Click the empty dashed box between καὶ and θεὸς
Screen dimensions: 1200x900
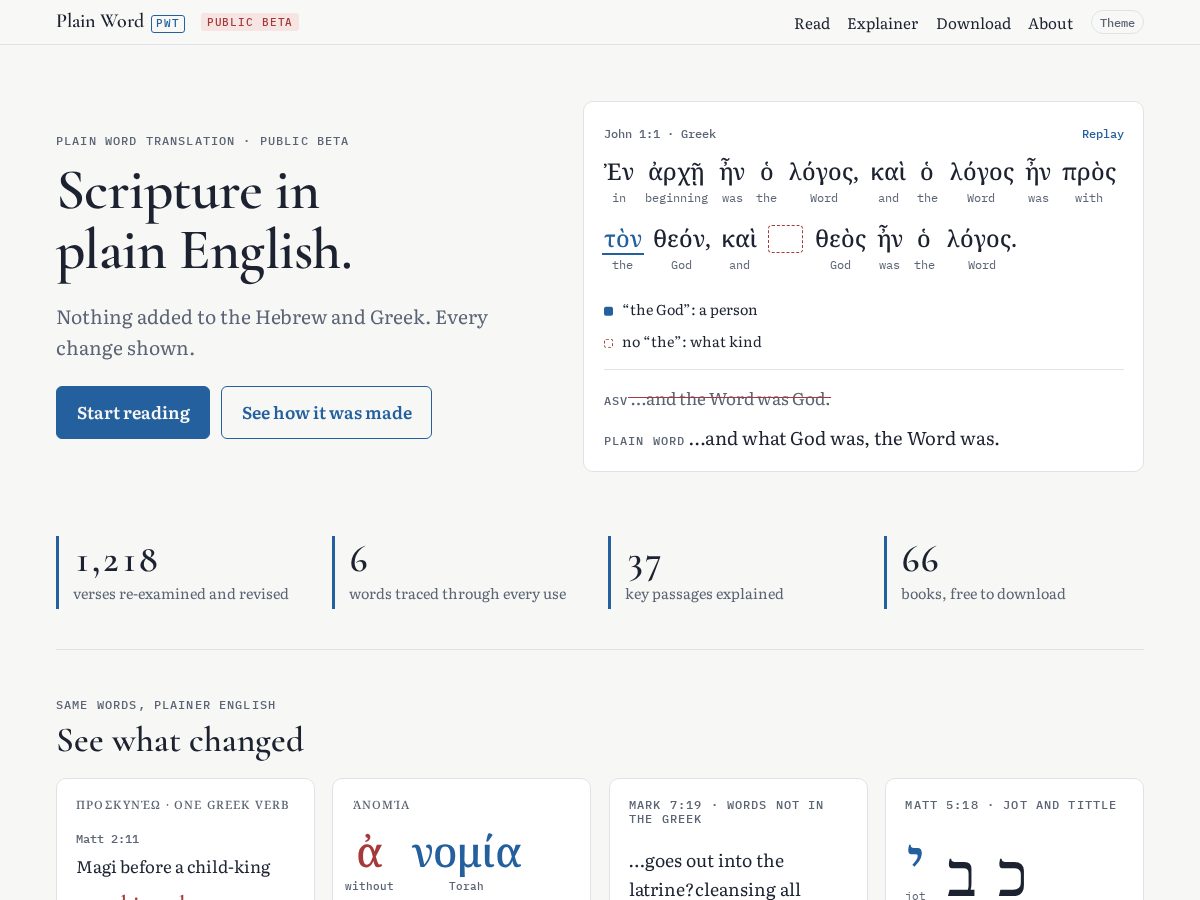point(785,239)
